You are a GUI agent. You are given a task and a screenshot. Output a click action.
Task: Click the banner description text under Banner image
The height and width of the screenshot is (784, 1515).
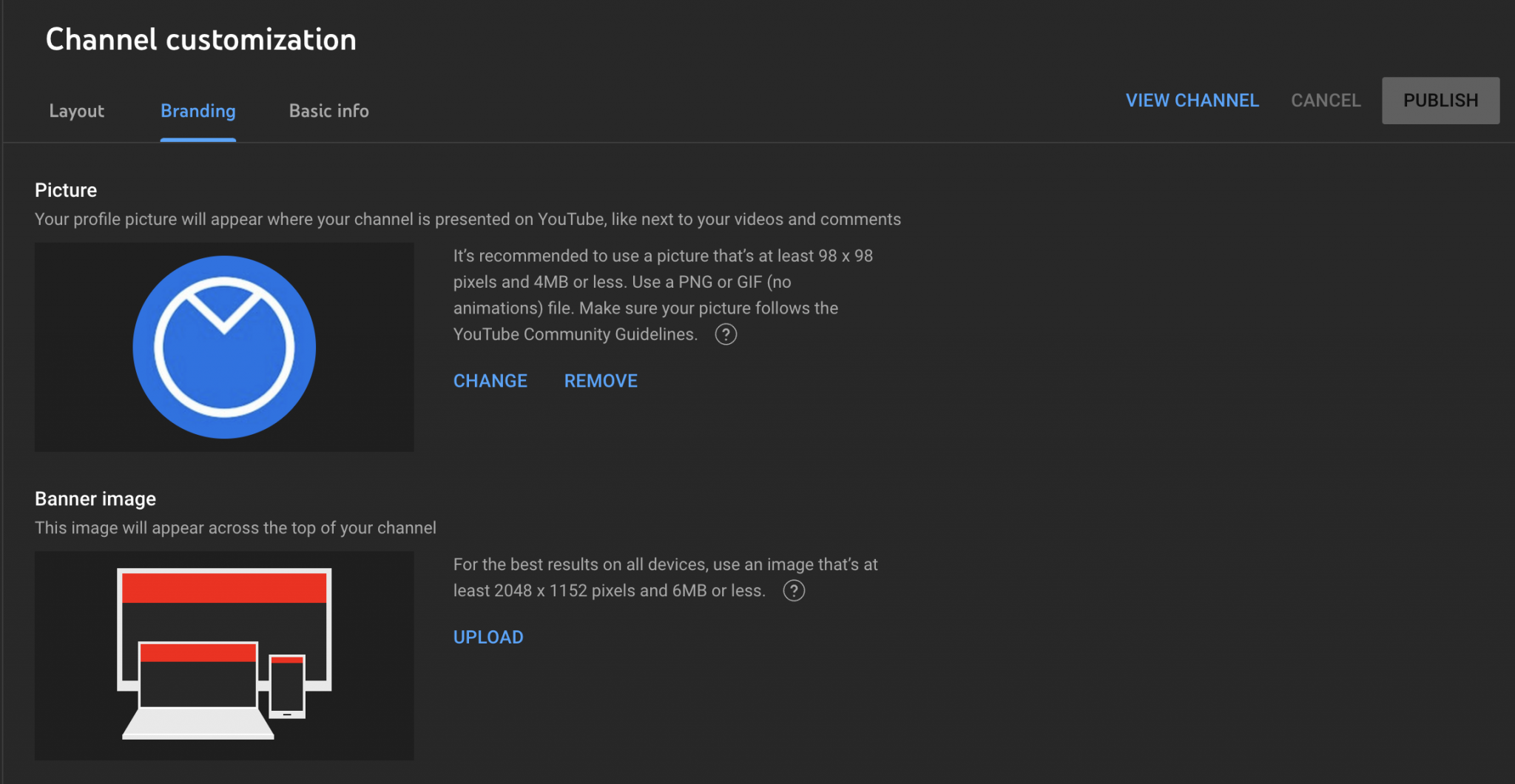click(235, 528)
